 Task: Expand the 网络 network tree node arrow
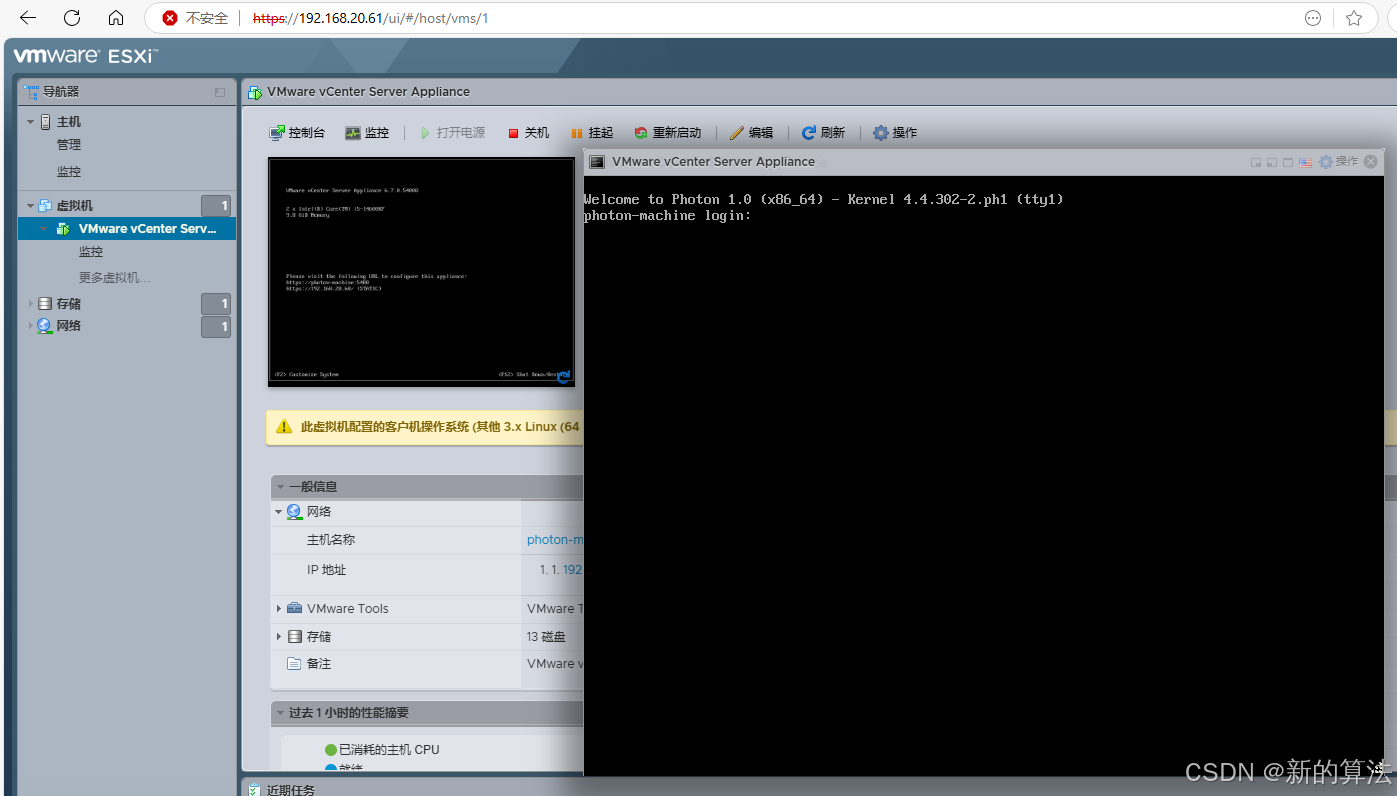coord(30,326)
